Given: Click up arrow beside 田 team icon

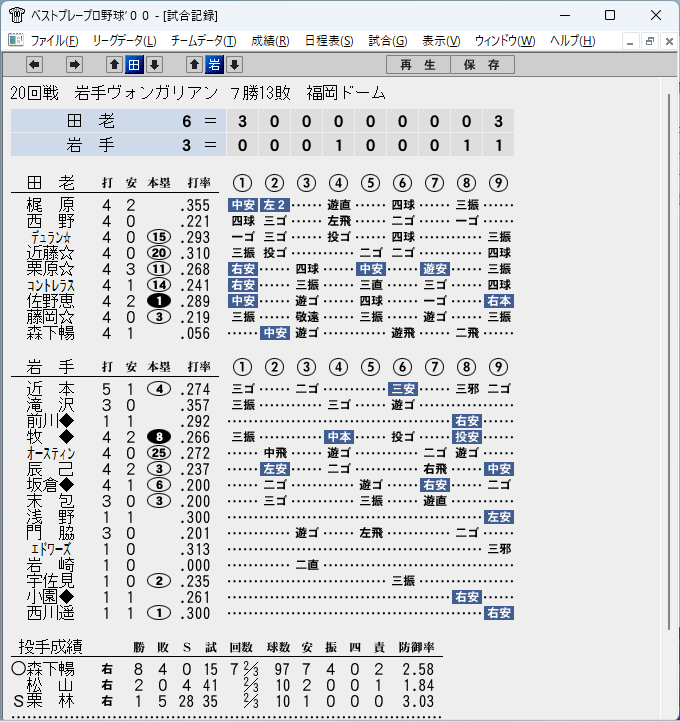Looking at the screenshot, I should 114,65.
